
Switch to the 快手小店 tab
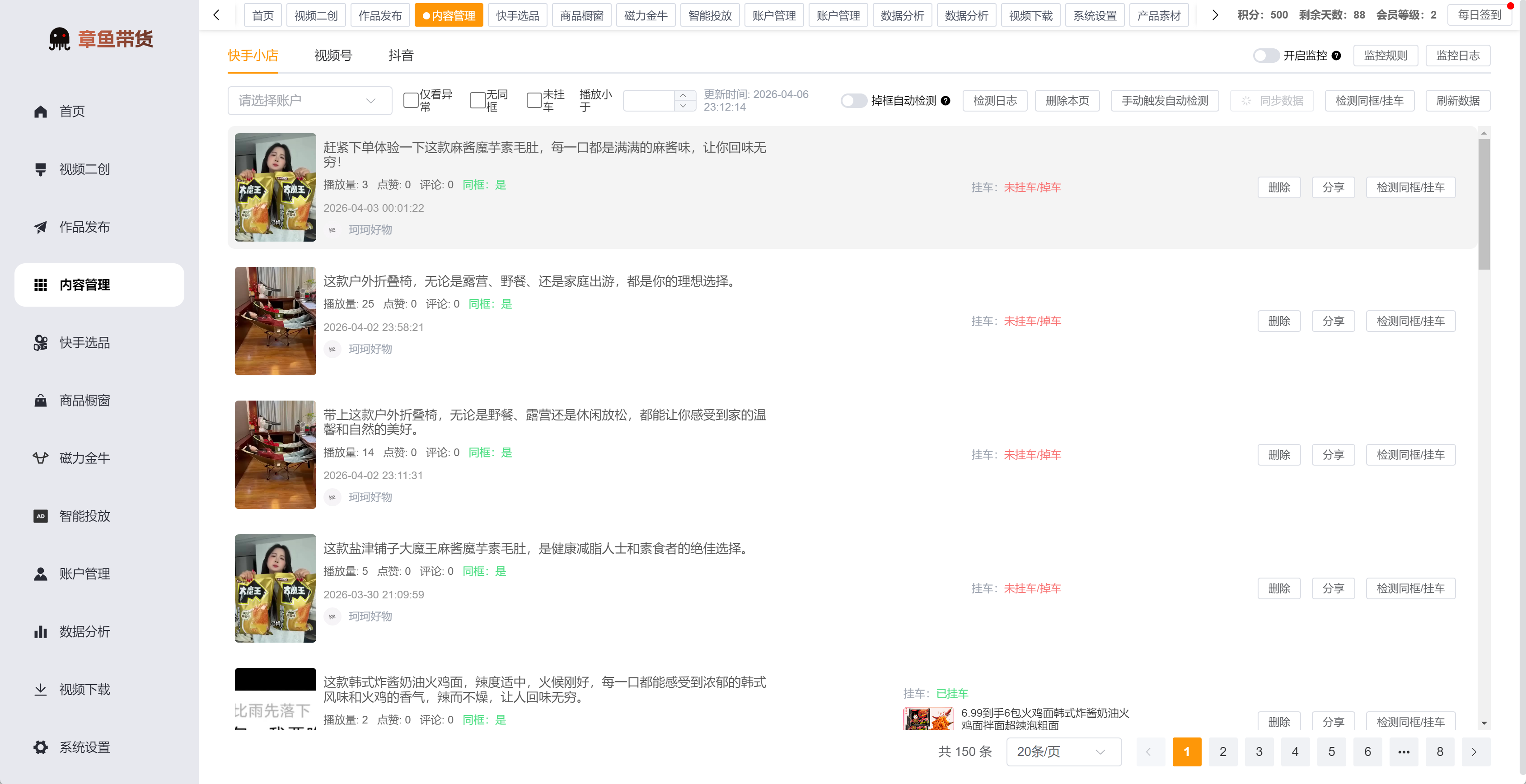pyautogui.click(x=253, y=56)
